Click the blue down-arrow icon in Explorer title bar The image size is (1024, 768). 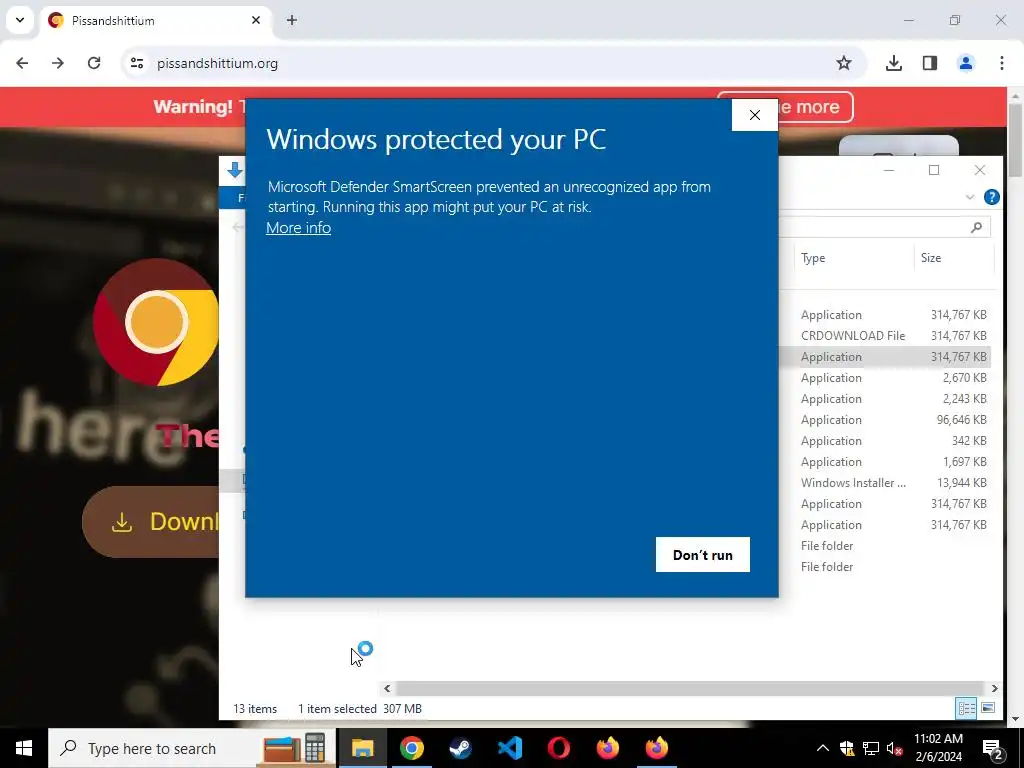[234, 170]
